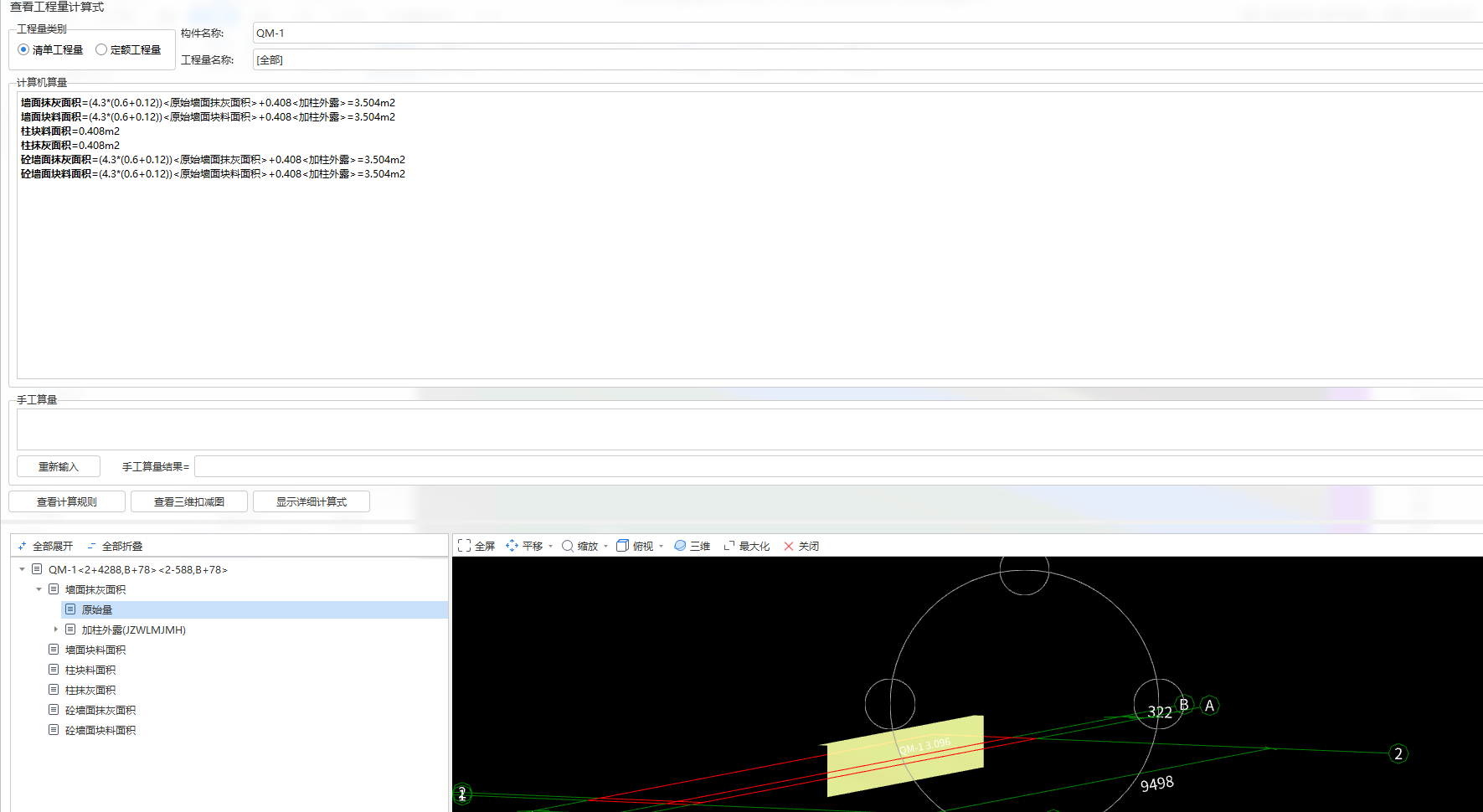This screenshot has height=812, width=1483.
Task: Click the 砼墙面块料面积 formula line
Action: click(213, 174)
